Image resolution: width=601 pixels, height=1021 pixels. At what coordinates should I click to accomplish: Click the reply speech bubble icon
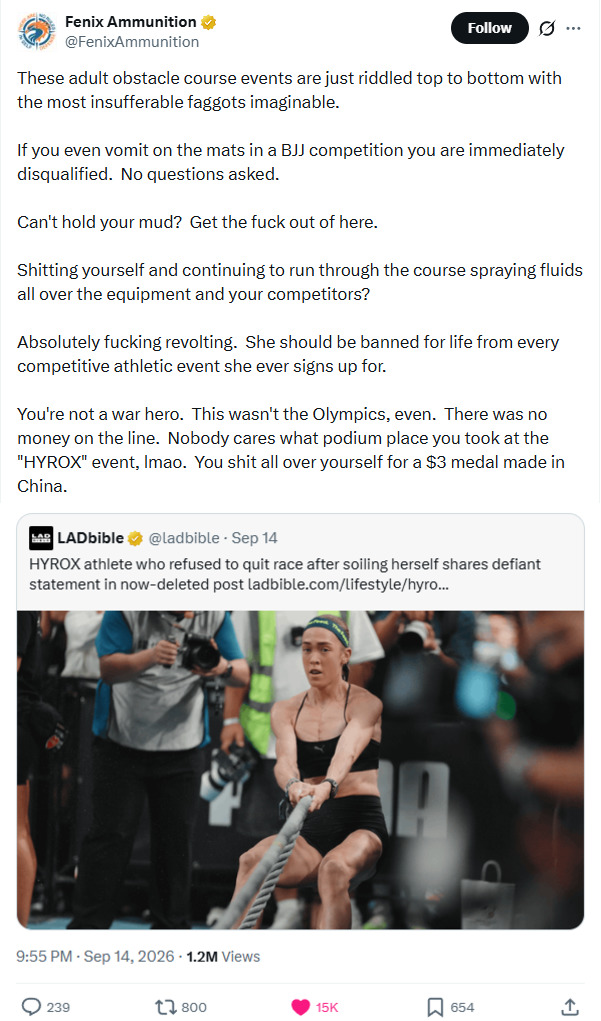click(31, 1007)
